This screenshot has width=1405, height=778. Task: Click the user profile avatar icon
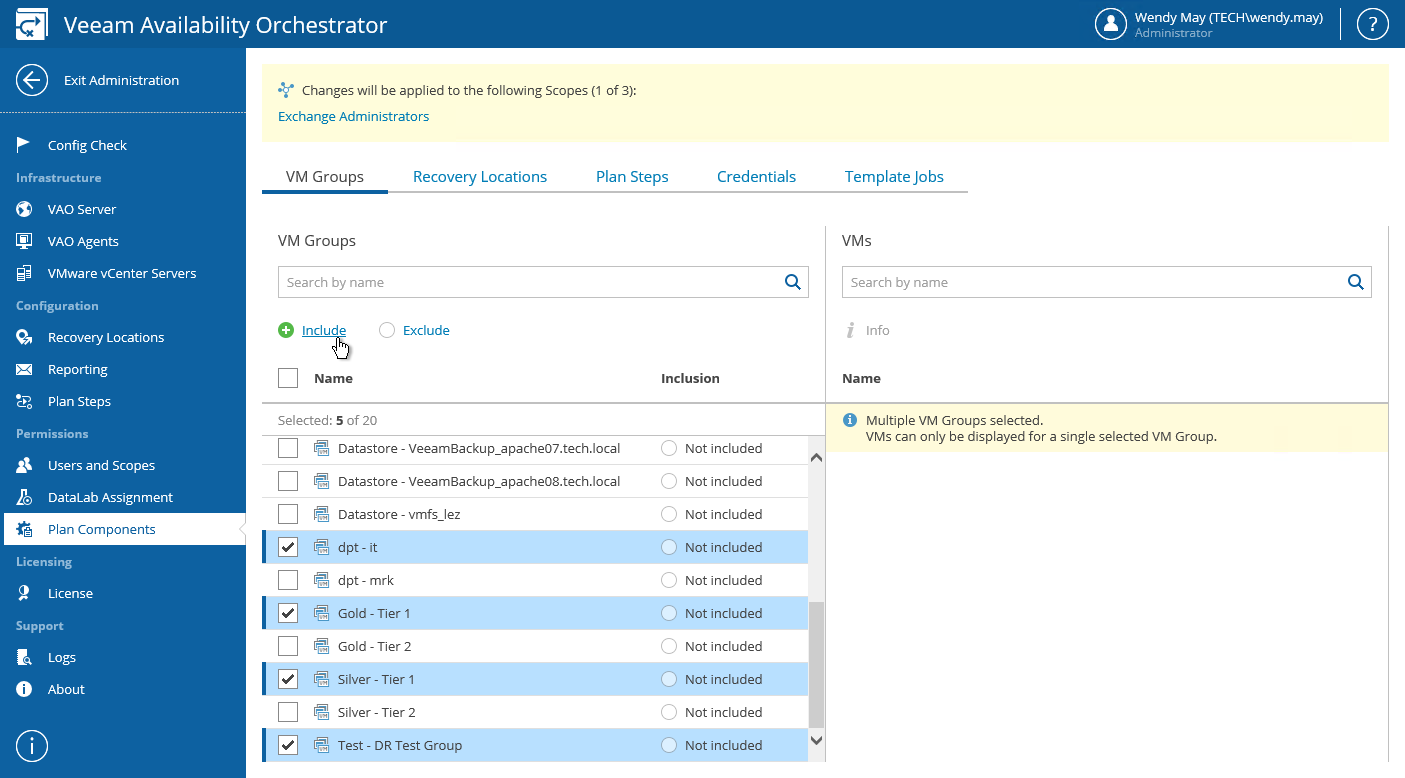(1111, 24)
